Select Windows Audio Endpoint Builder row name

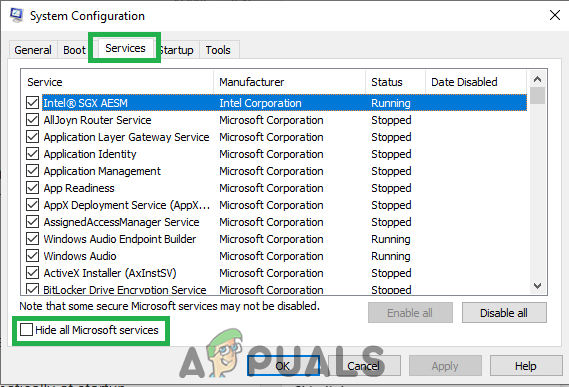[120, 239]
